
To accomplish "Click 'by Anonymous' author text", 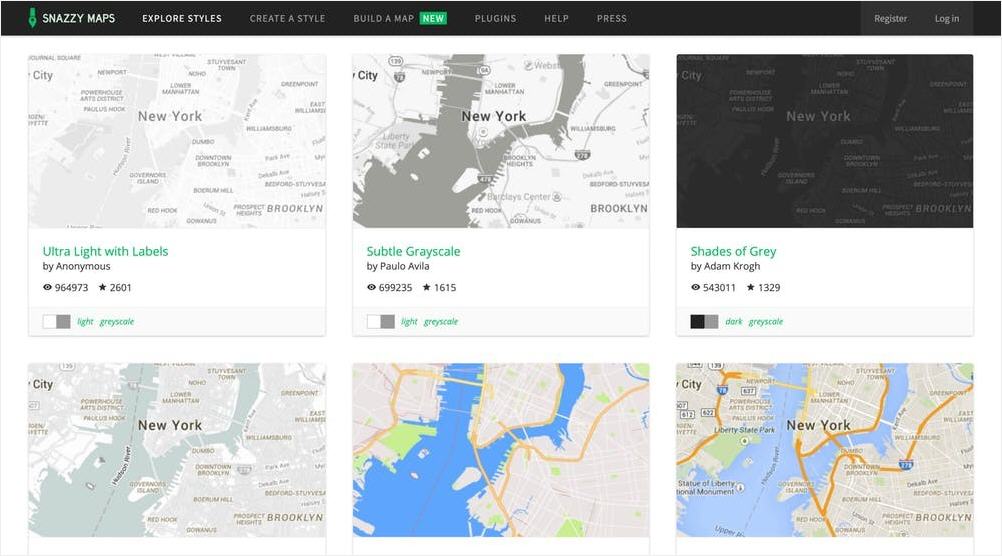I will coord(77,266).
